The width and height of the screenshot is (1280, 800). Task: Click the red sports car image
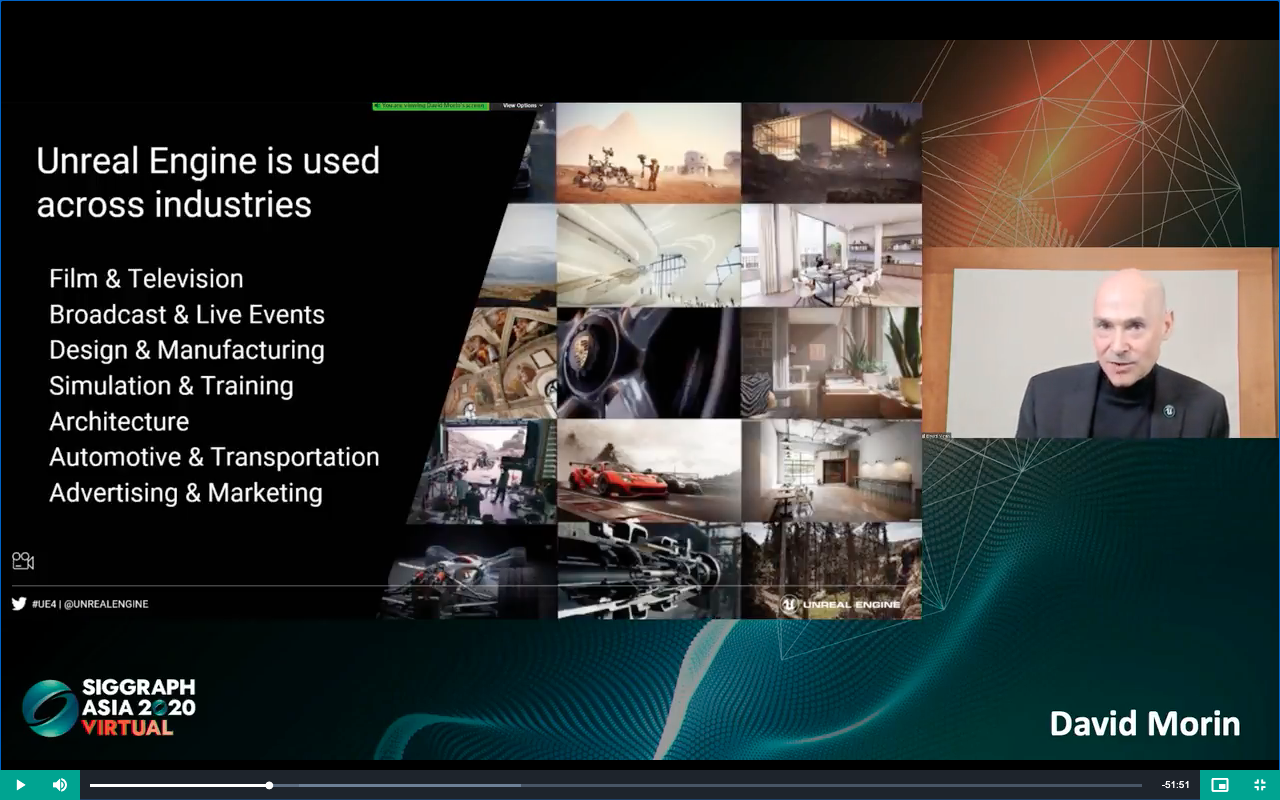pyautogui.click(x=648, y=470)
